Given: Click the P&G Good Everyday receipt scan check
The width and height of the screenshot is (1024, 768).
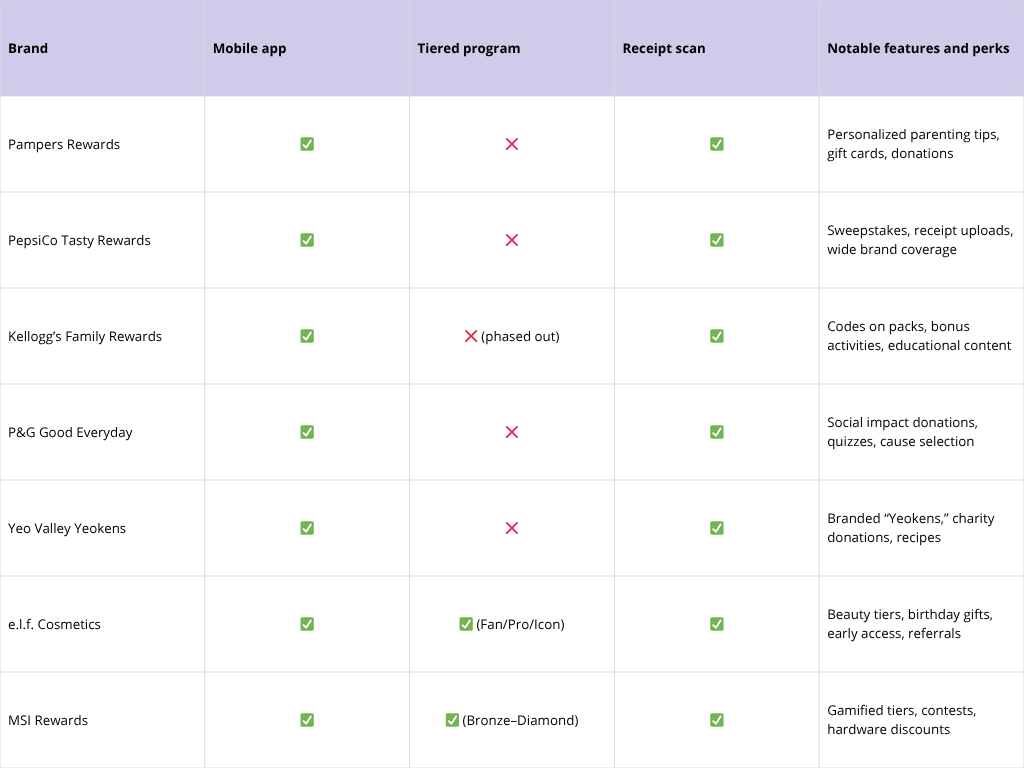Looking at the screenshot, I should (716, 432).
